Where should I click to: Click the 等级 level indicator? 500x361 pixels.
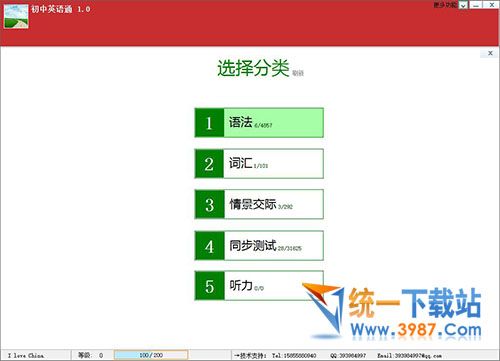[90, 355]
